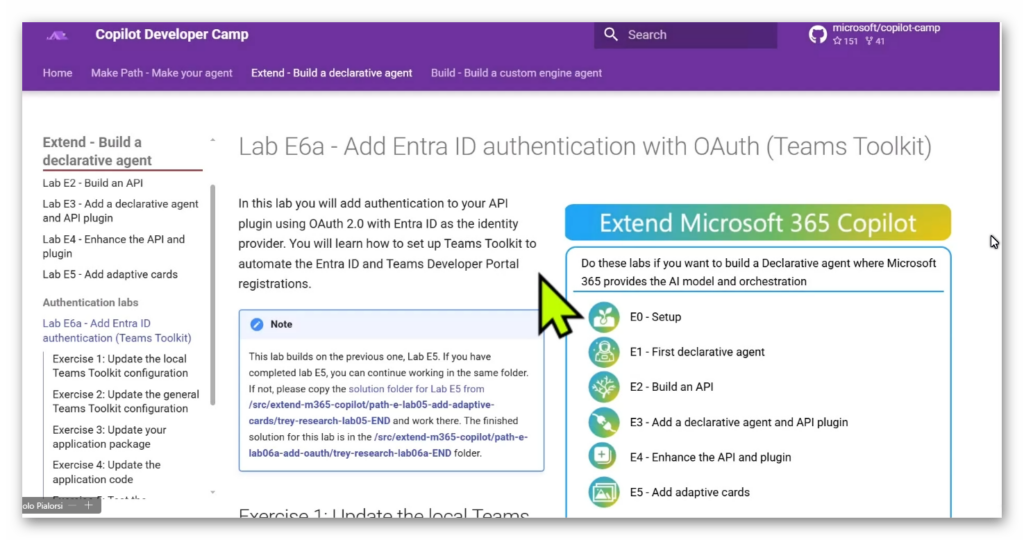Click the E1 - First declarative agent icon
The height and width of the screenshot is (540, 1024).
pyautogui.click(x=603, y=352)
